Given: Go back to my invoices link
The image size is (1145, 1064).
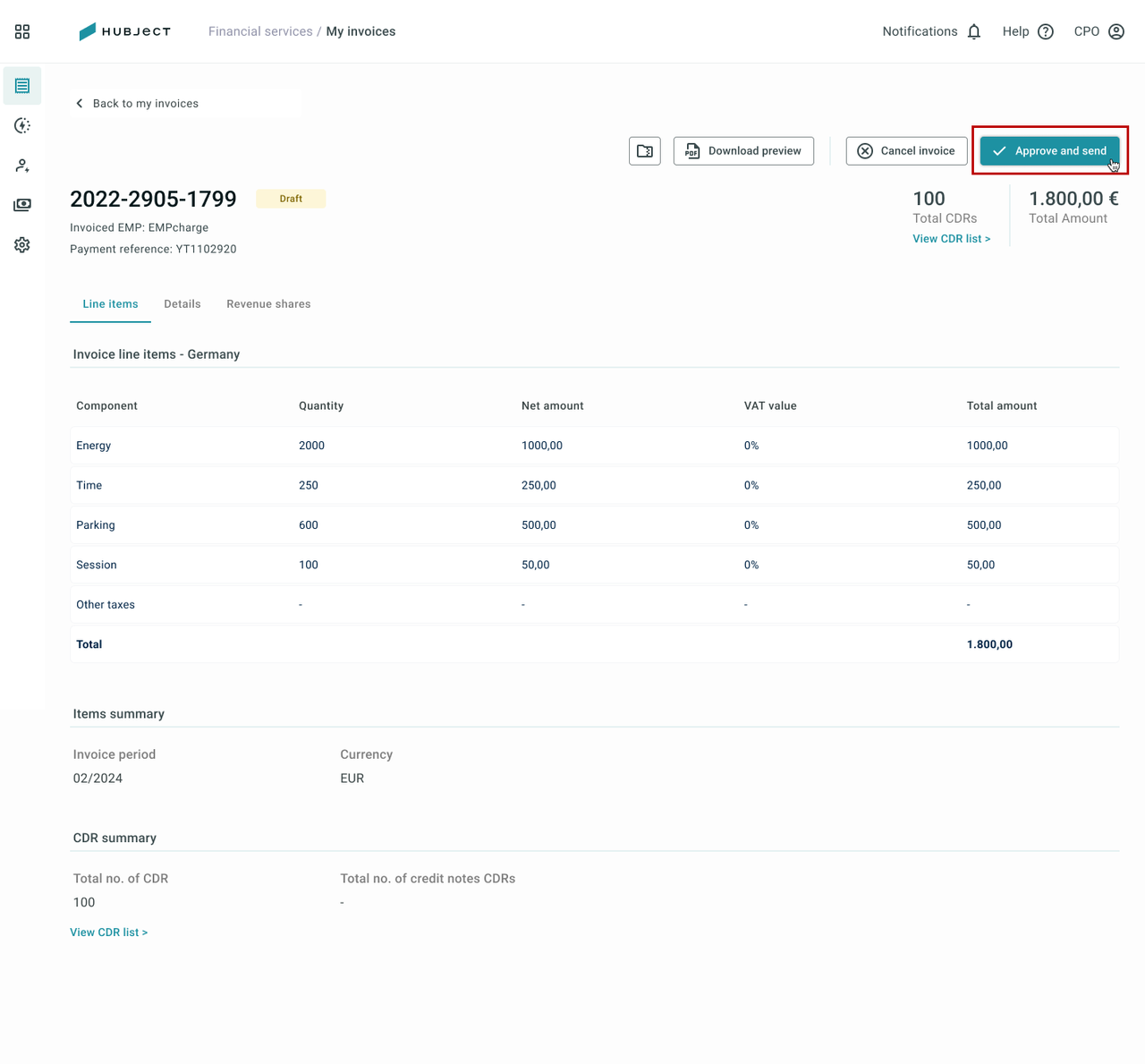Looking at the screenshot, I should (146, 104).
